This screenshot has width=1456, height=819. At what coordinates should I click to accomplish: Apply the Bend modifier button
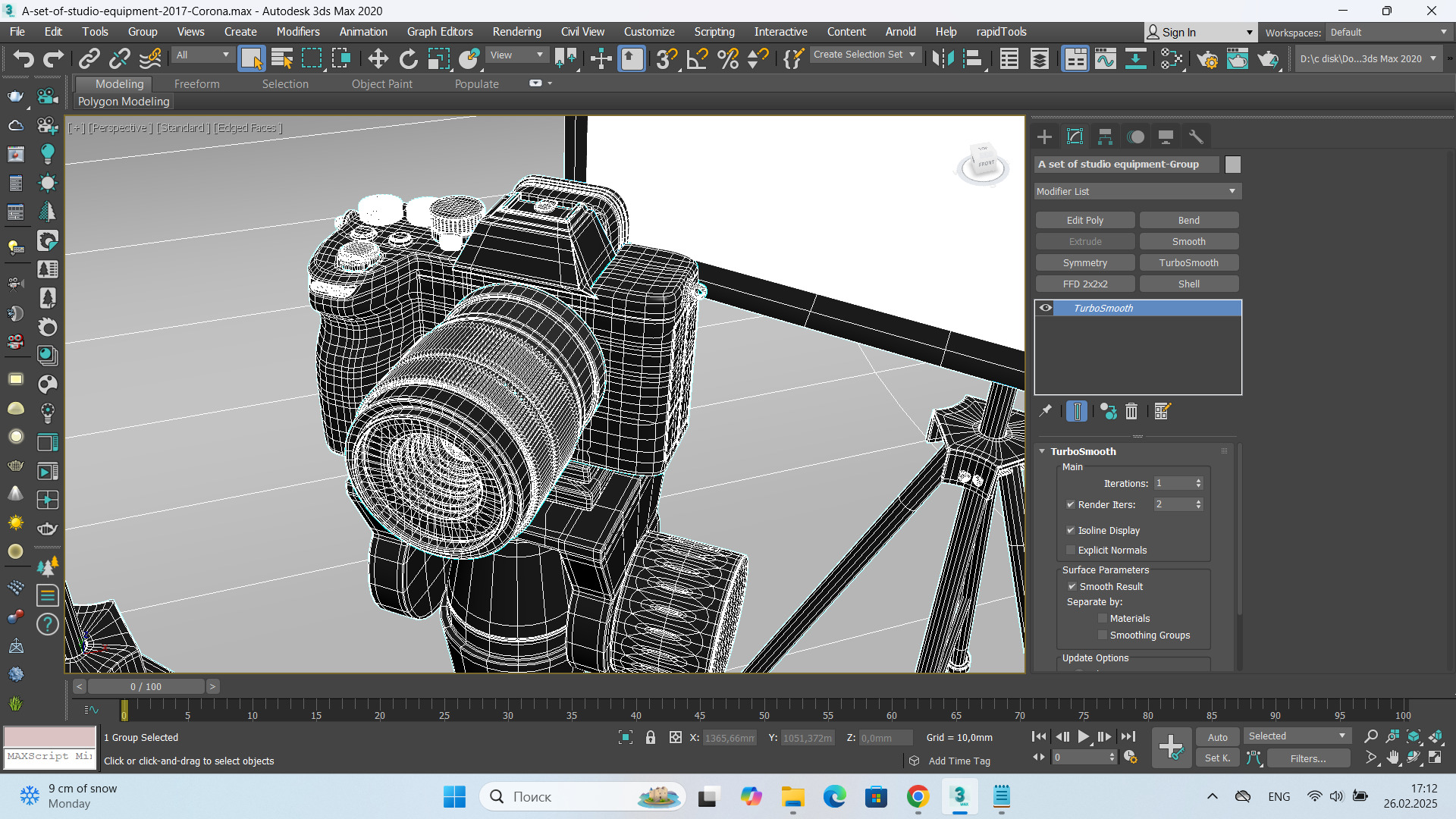click(1189, 220)
